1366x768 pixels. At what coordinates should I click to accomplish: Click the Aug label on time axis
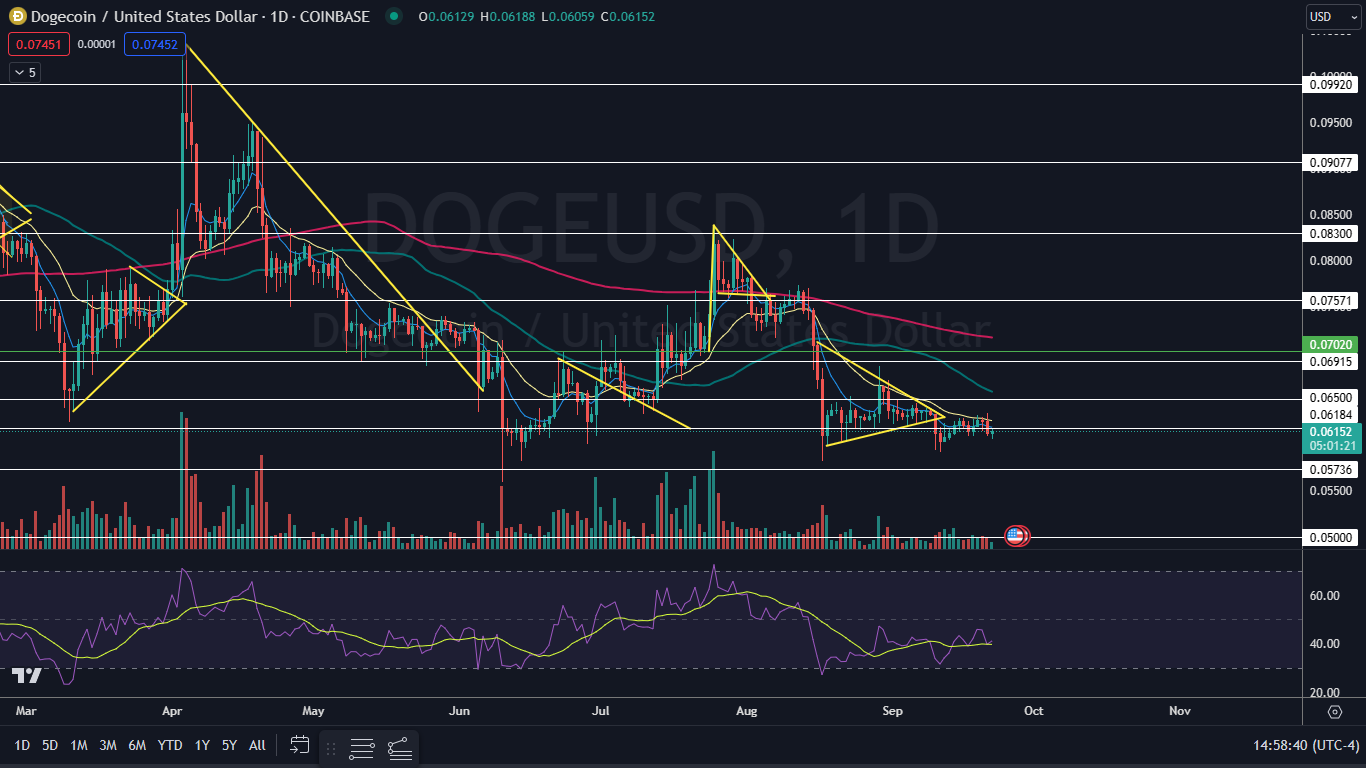[x=747, y=711]
